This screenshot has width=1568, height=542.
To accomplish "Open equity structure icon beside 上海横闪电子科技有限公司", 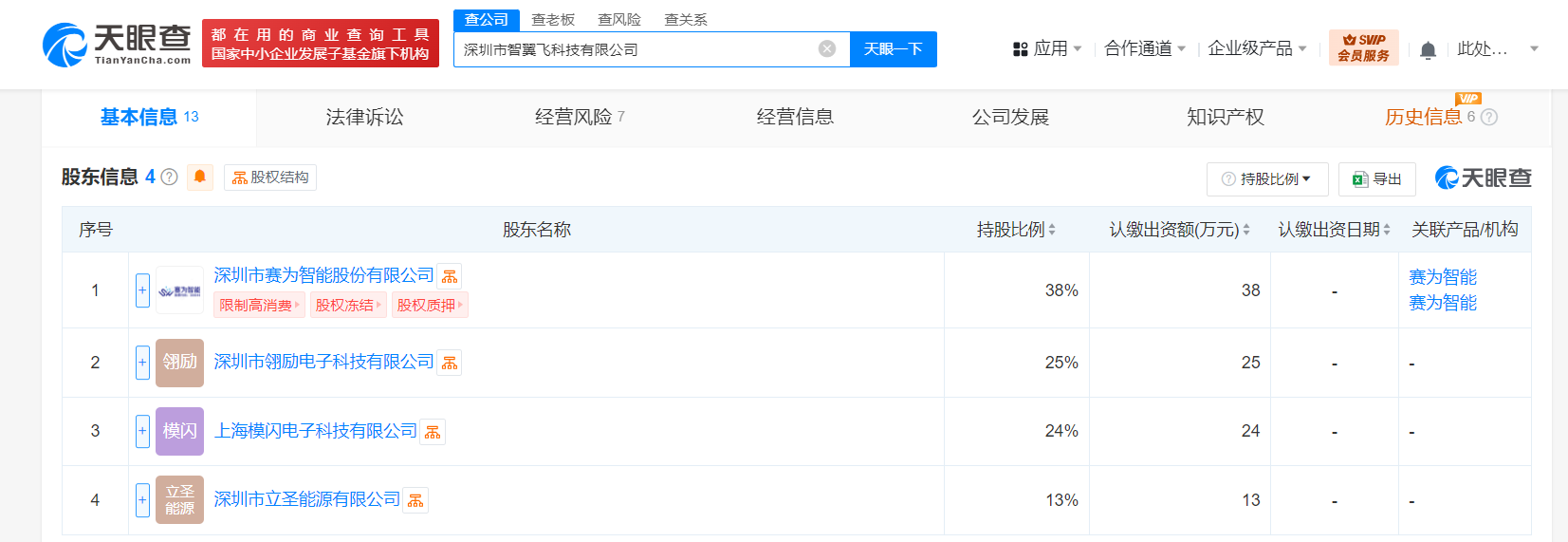I will tap(433, 432).
